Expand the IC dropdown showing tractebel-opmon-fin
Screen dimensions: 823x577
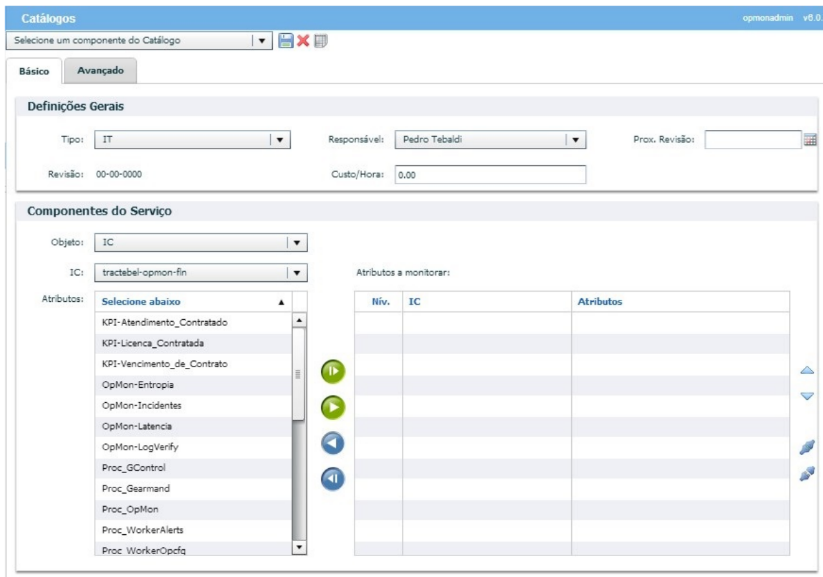(x=296, y=273)
